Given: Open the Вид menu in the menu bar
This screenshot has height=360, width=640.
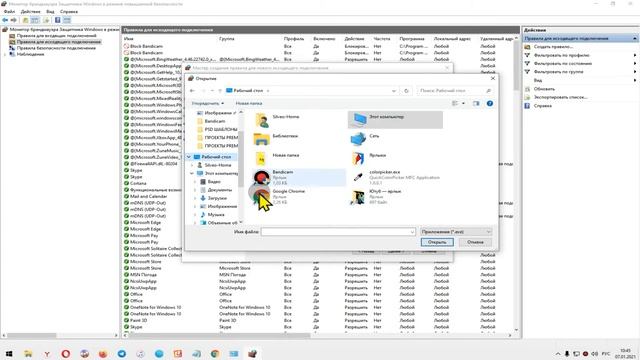Looking at the screenshot, I should pyautogui.click(x=50, y=11).
